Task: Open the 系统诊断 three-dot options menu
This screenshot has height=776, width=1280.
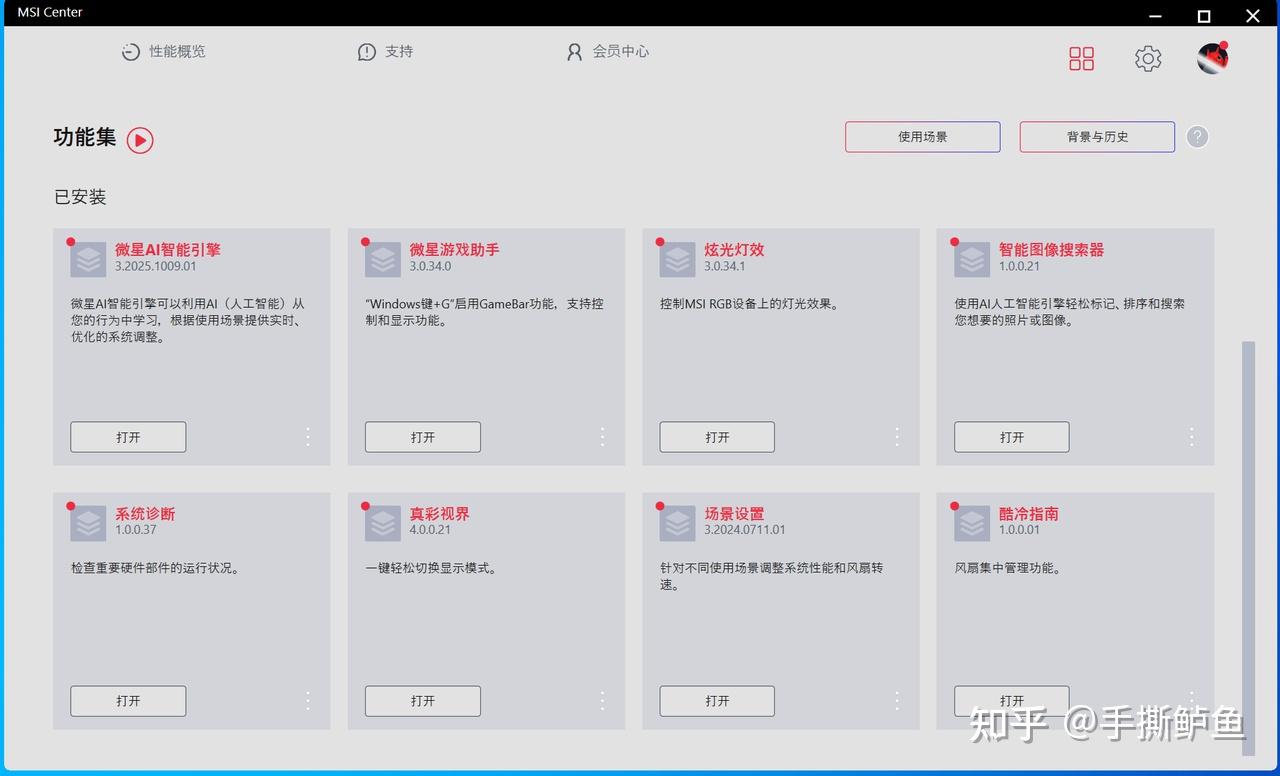Action: pyautogui.click(x=308, y=701)
